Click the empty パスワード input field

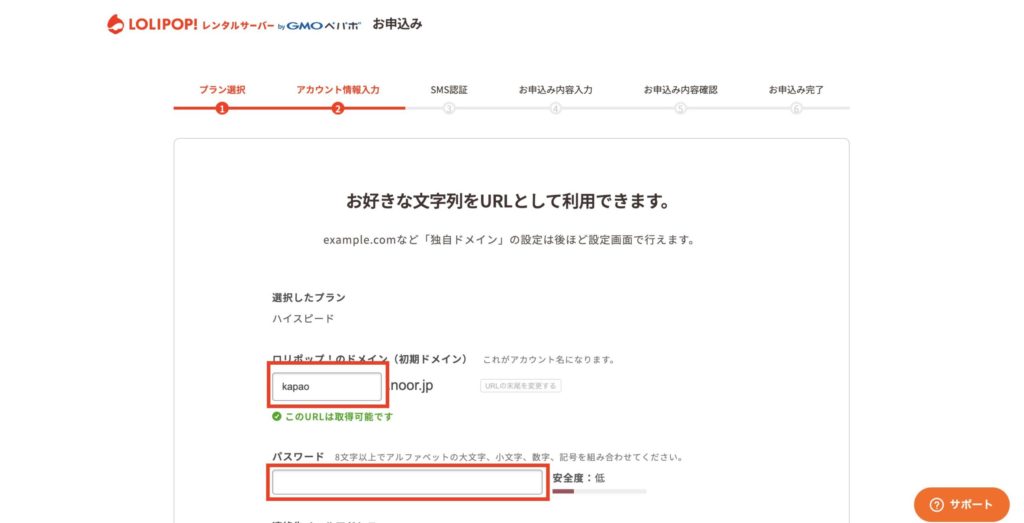407,482
